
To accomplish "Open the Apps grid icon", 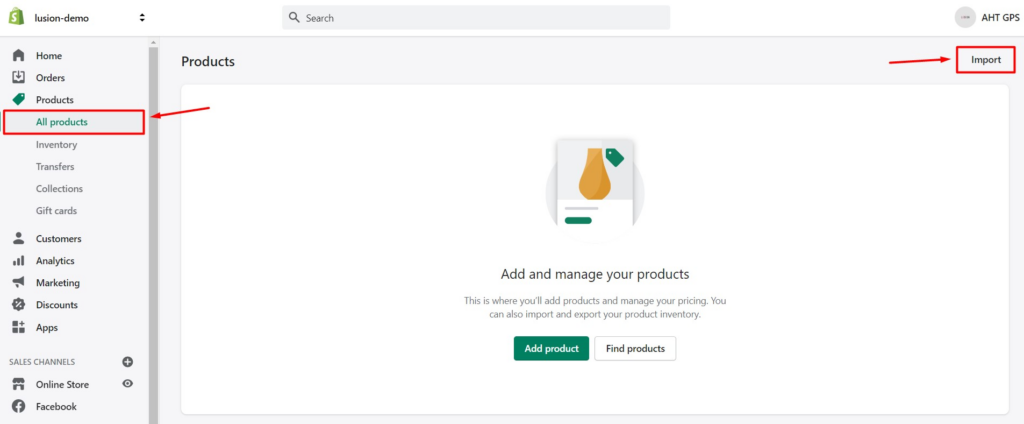I will tap(18, 327).
